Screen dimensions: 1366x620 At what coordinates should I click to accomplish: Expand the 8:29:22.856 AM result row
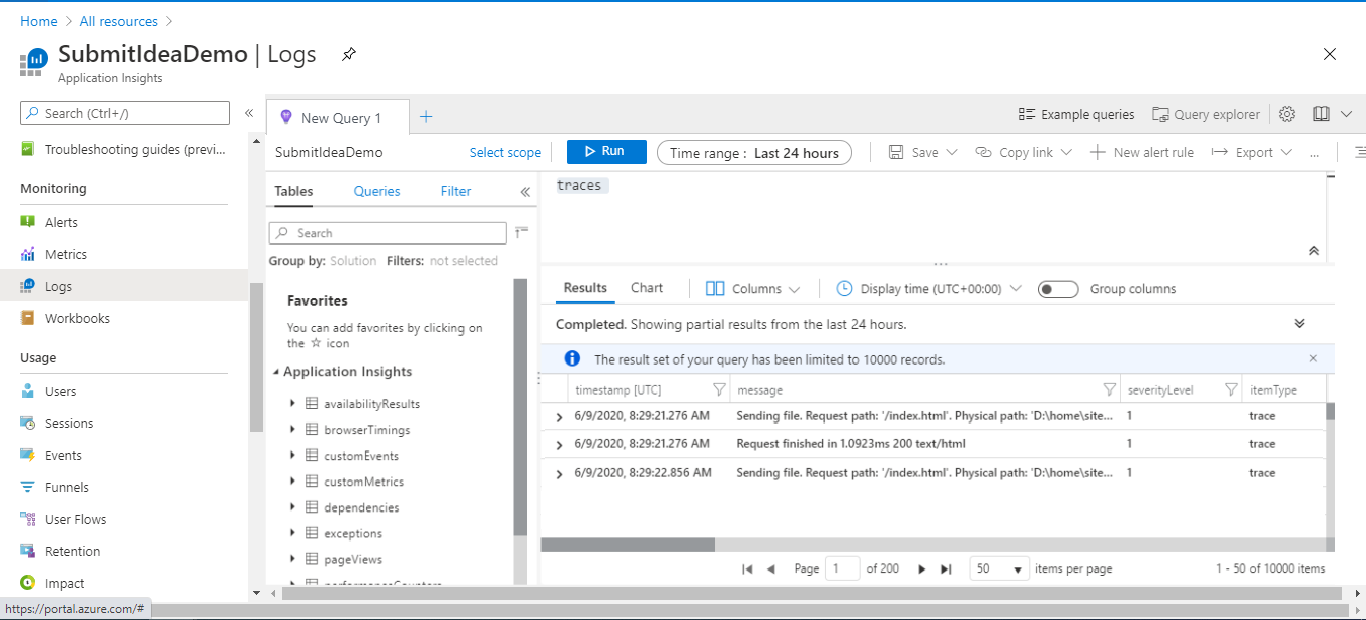click(559, 474)
